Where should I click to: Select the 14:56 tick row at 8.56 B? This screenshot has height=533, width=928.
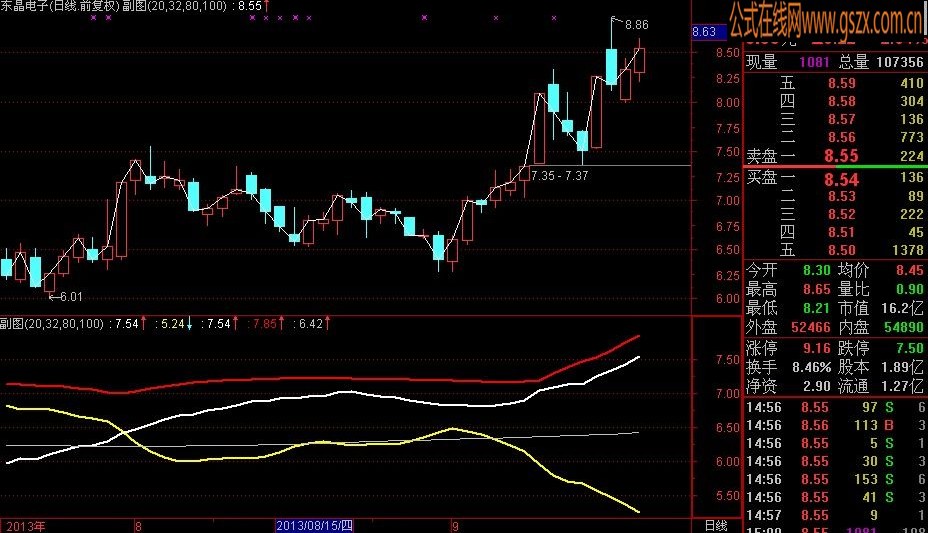[x=836, y=425]
